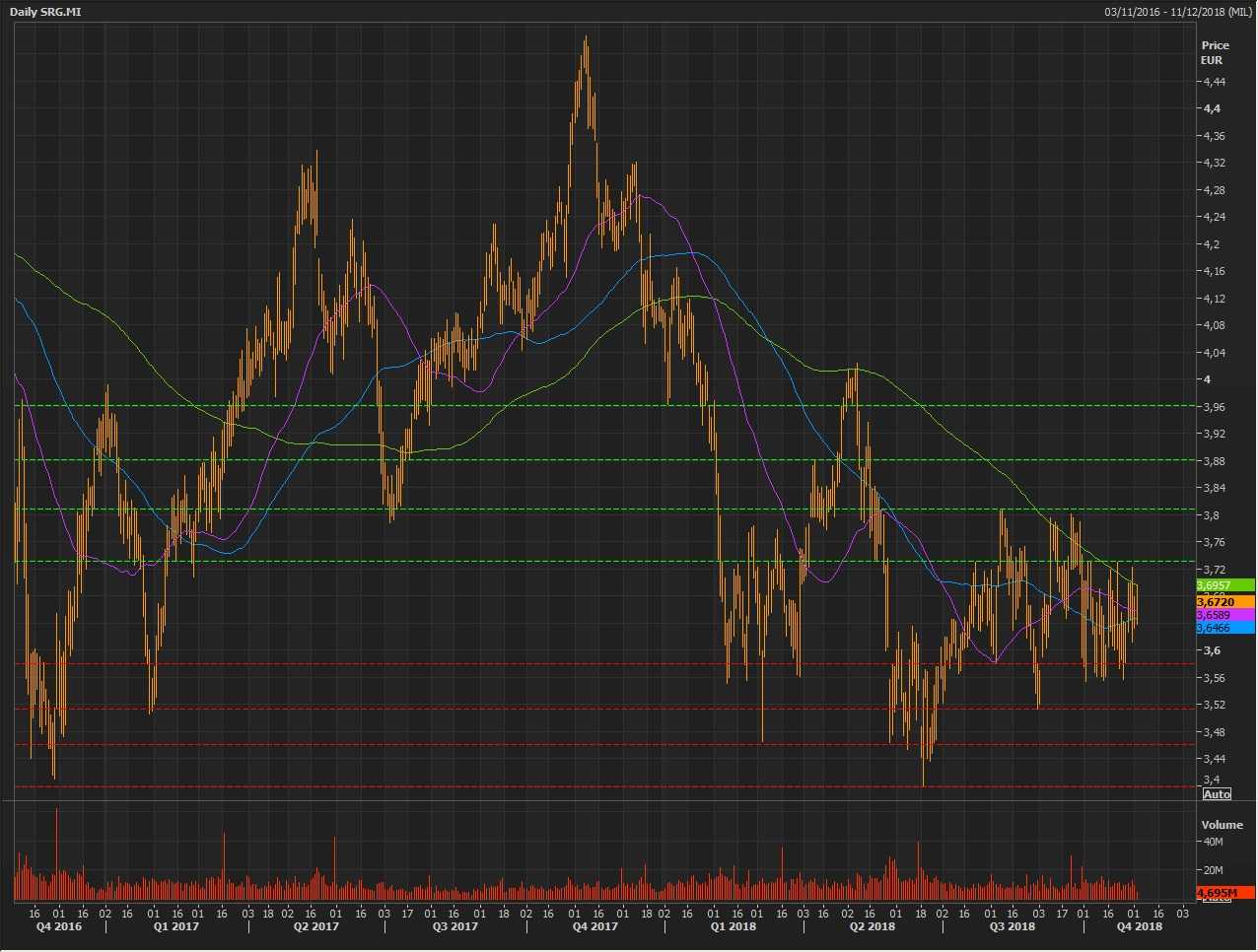Image resolution: width=1258 pixels, height=952 pixels.
Task: Select the green 3,6957 moving average tag
Action: pyautogui.click(x=1224, y=585)
